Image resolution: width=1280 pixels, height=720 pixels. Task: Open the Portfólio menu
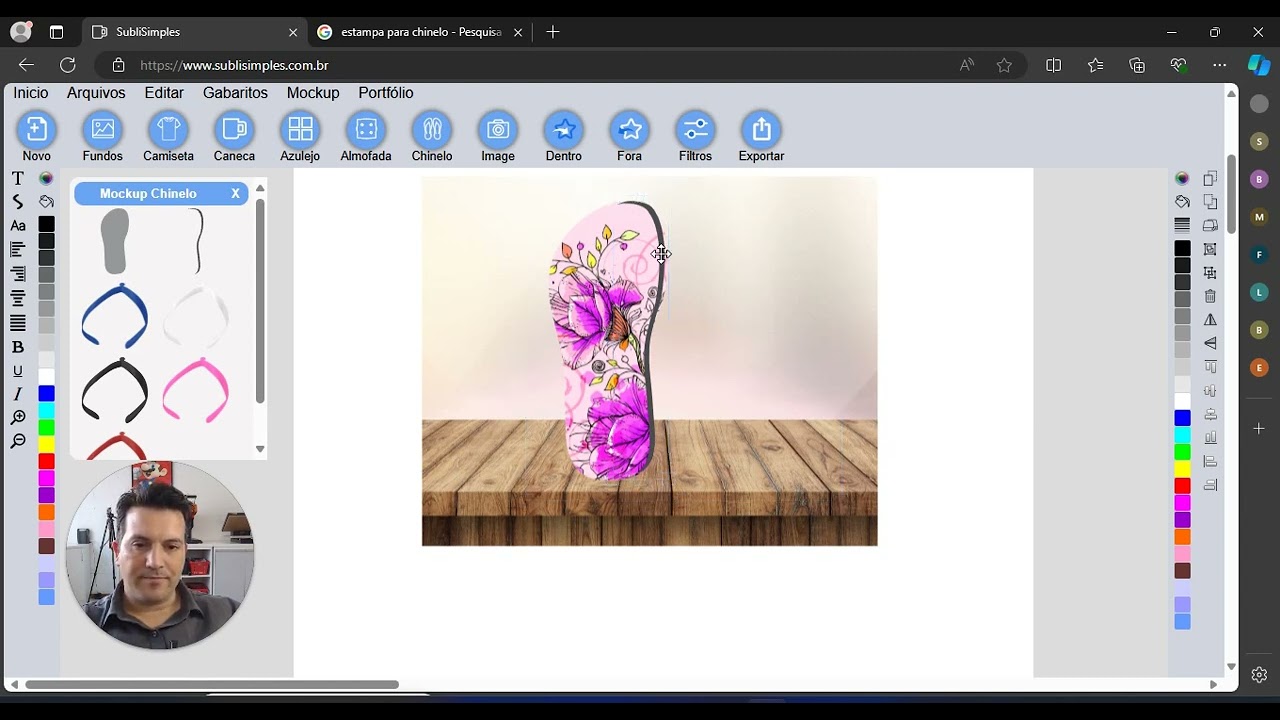(386, 93)
